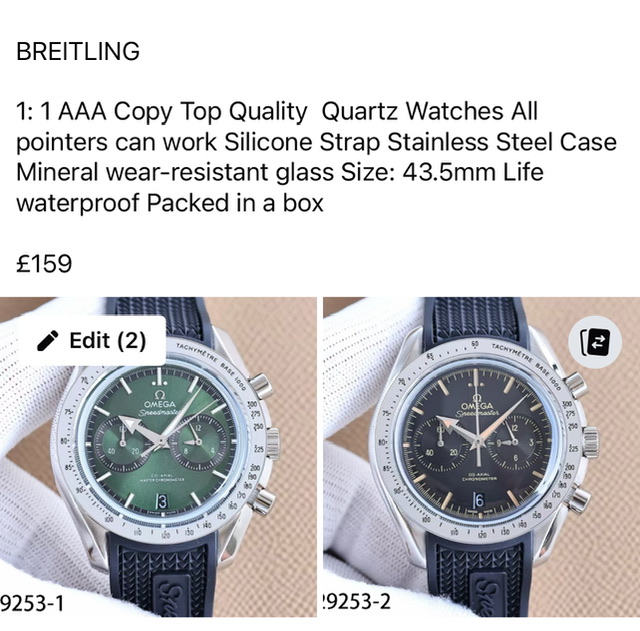This screenshot has width=640, height=631.
Task: Click the 9253-1 label on the green watch photo
Action: 32,603
